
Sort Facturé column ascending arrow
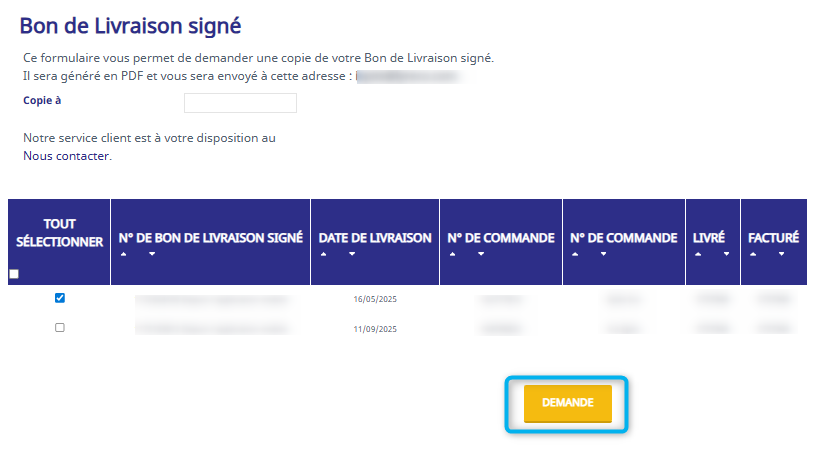753,254
